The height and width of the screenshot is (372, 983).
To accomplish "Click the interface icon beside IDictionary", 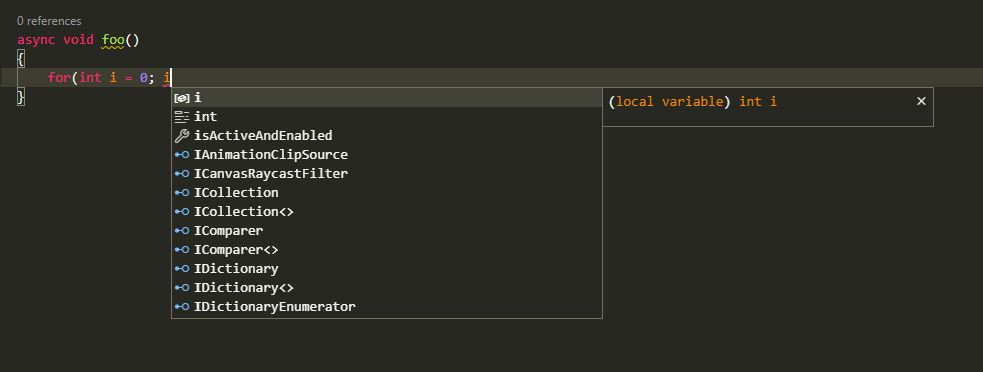I will (x=182, y=268).
